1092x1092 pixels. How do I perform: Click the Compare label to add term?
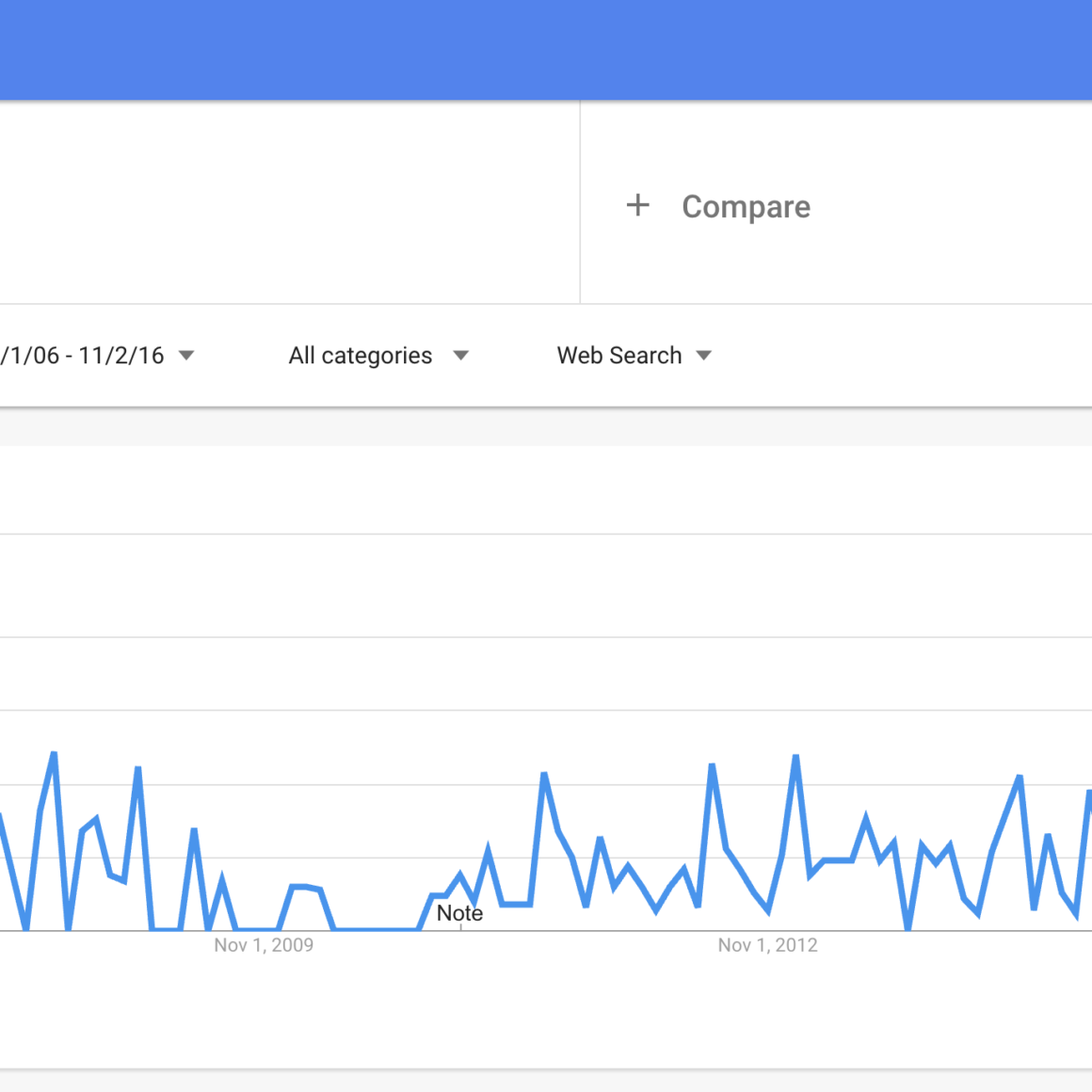(746, 207)
